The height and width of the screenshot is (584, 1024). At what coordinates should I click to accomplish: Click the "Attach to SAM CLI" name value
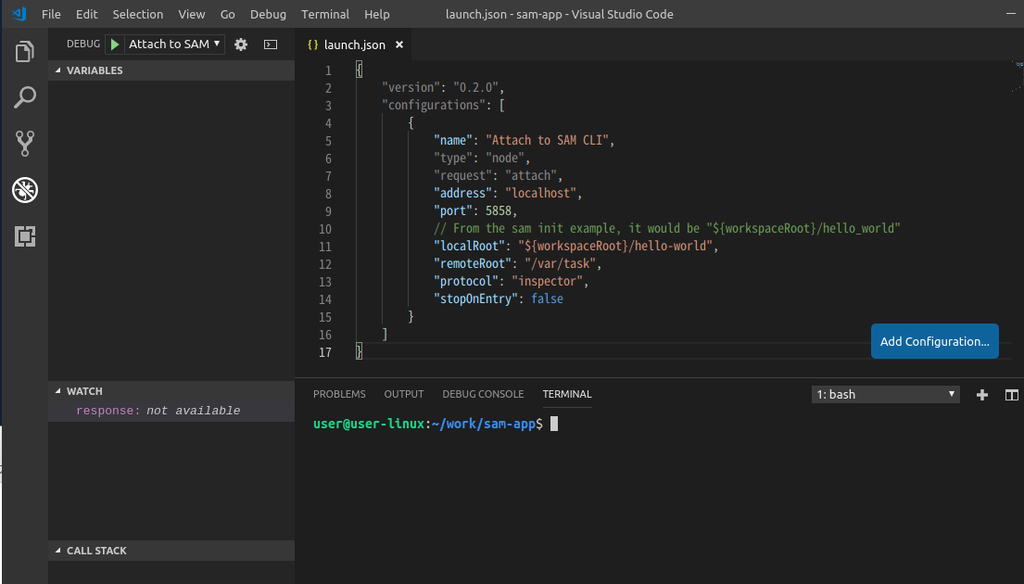tap(547, 140)
